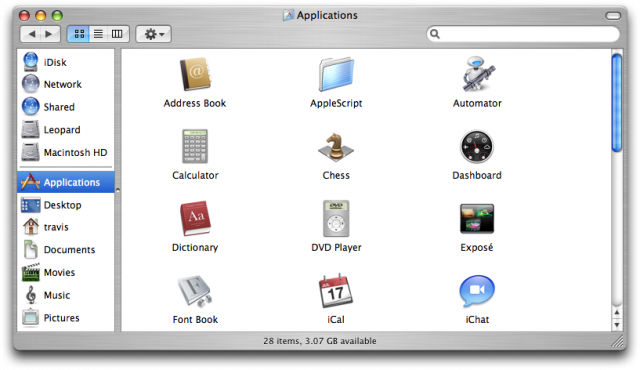This screenshot has width=640, height=370.
Task: Click the toolbar hide pill button
Action: pyautogui.click(x=613, y=16)
